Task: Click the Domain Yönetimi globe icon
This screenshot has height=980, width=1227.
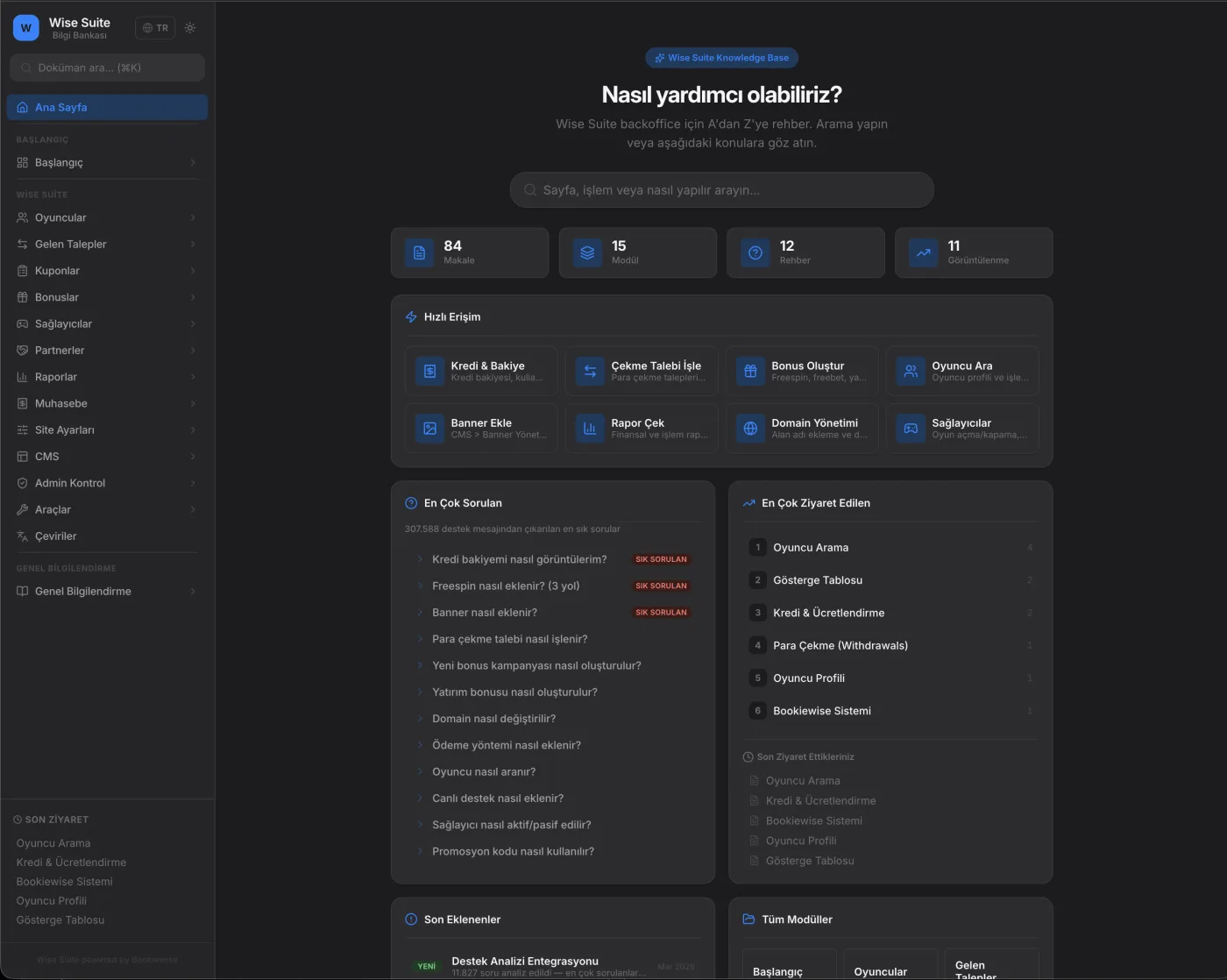Action: [750, 429]
